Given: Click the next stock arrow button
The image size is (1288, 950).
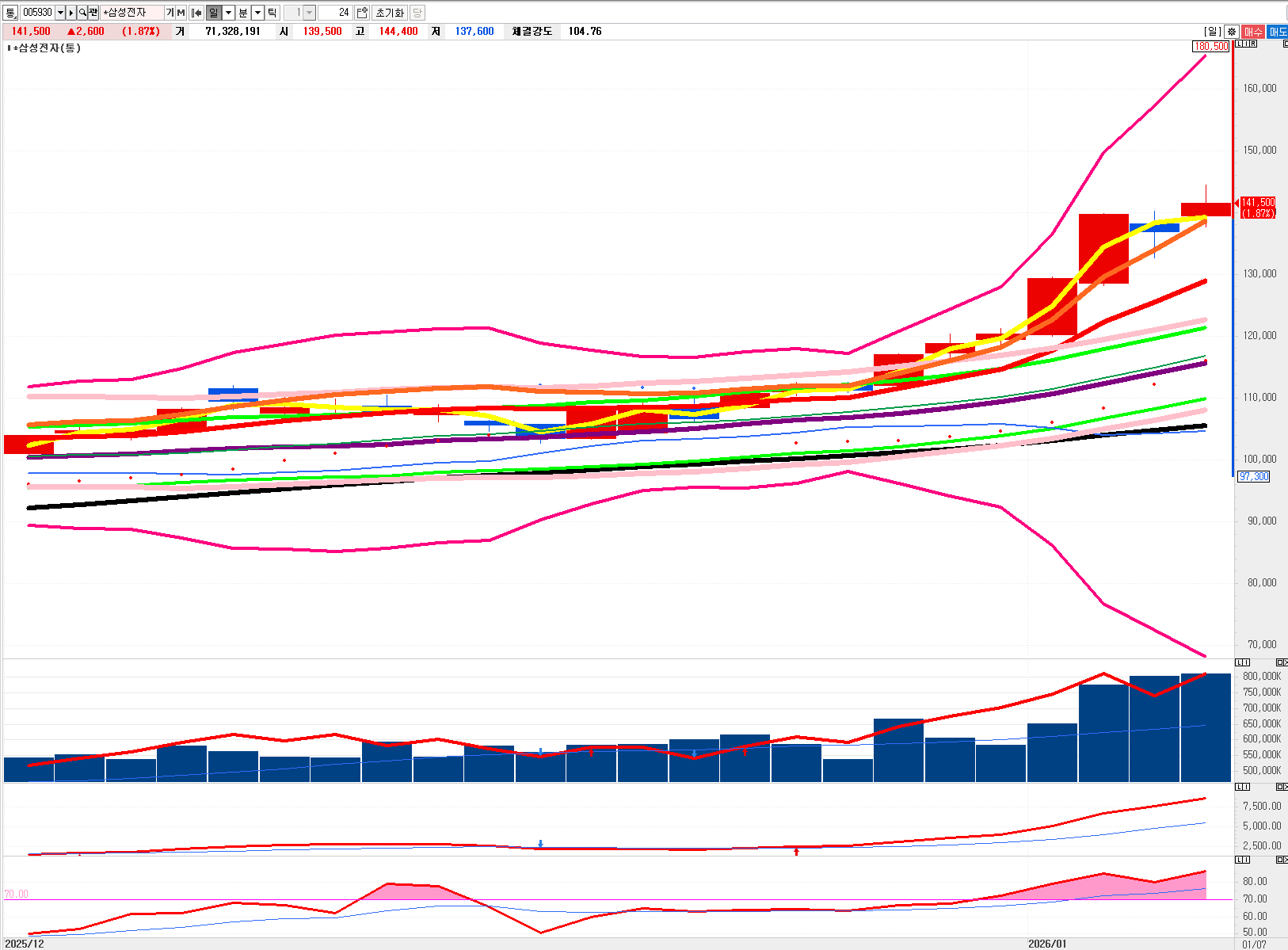Looking at the screenshot, I should (x=71, y=13).
